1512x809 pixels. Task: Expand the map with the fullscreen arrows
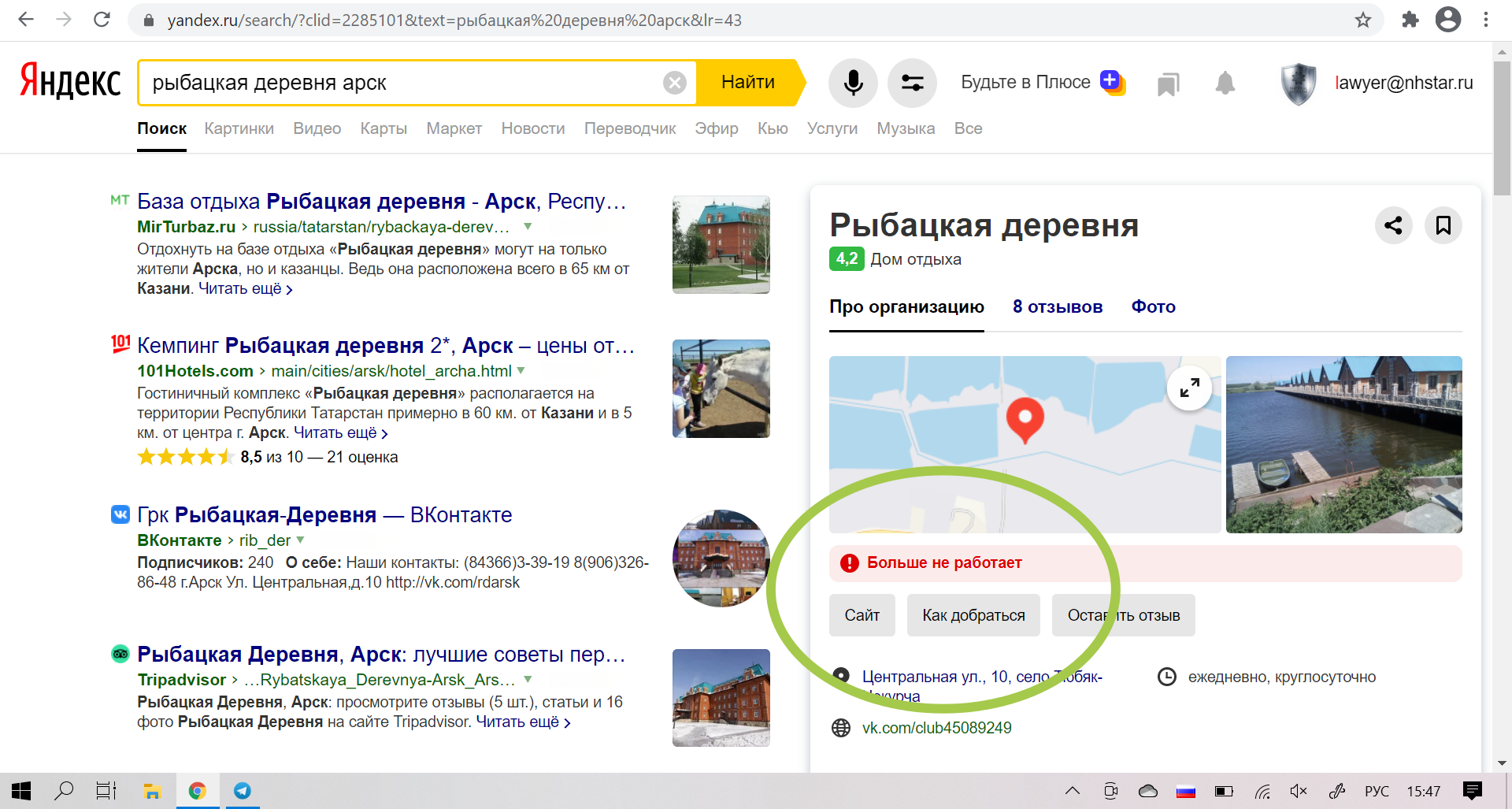tap(1189, 388)
